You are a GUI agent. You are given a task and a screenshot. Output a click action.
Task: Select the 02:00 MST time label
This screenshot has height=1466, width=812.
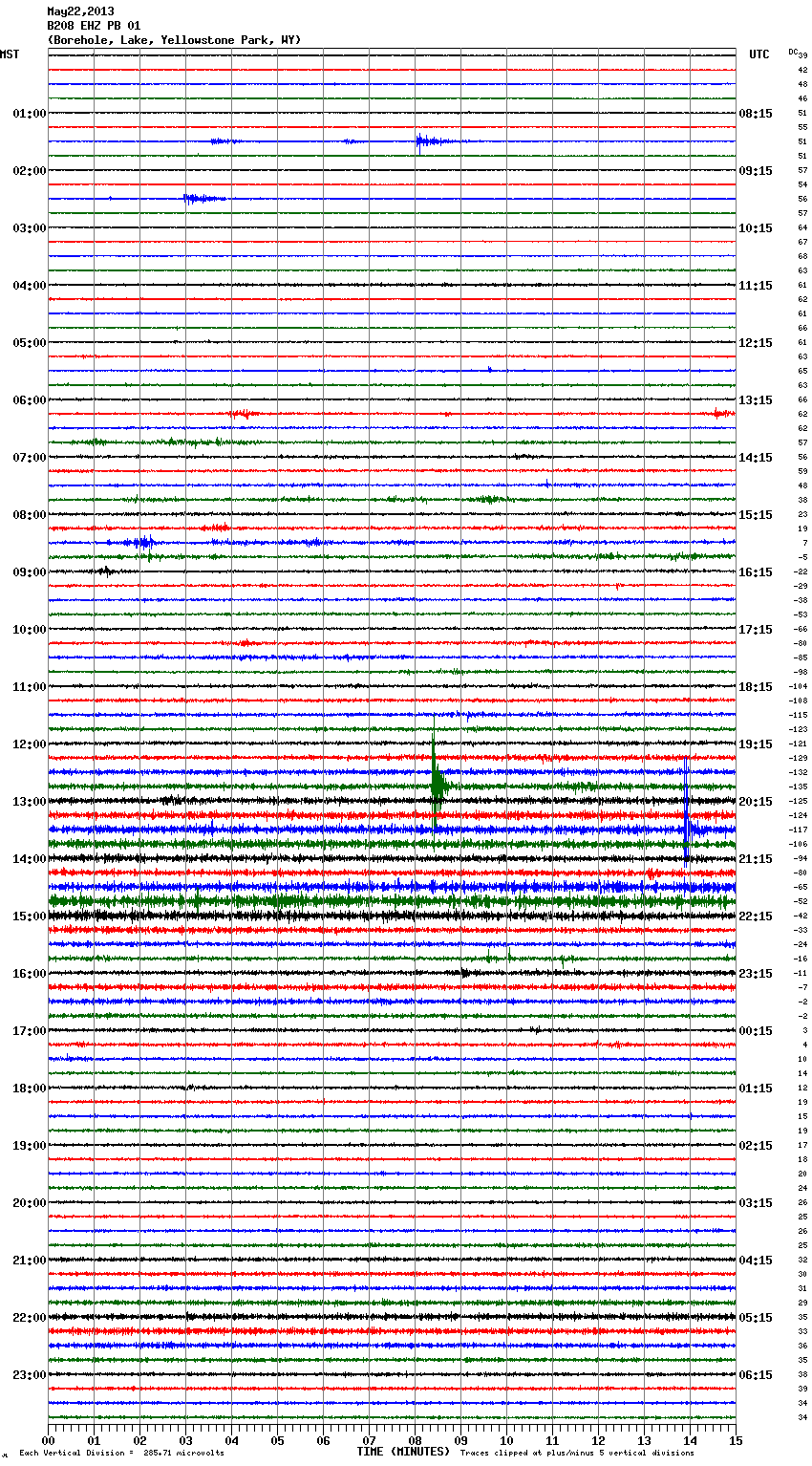click(29, 171)
